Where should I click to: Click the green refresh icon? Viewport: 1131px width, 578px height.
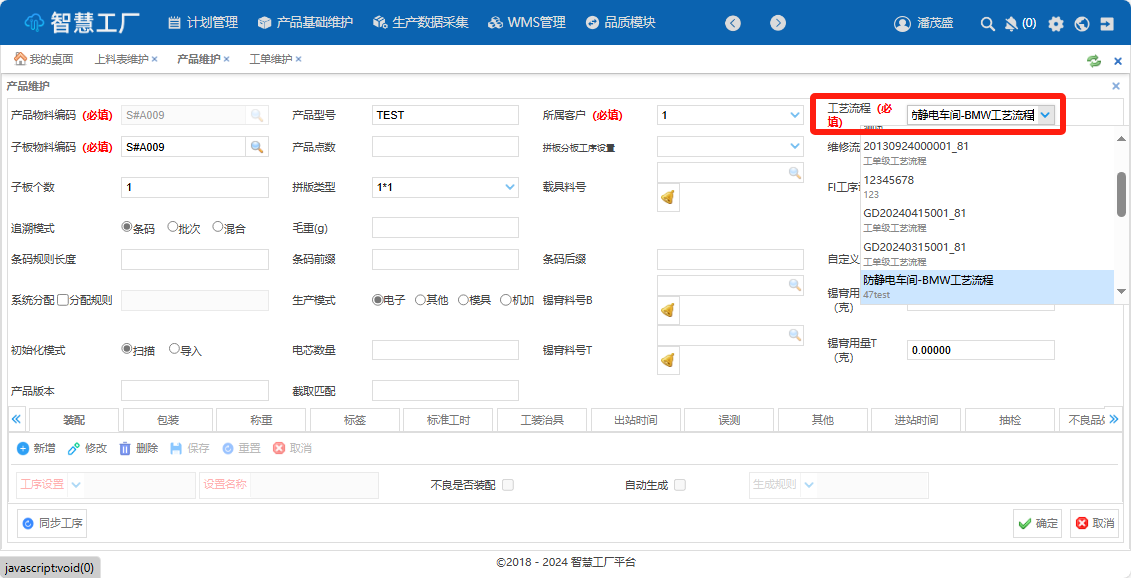(x=1094, y=60)
